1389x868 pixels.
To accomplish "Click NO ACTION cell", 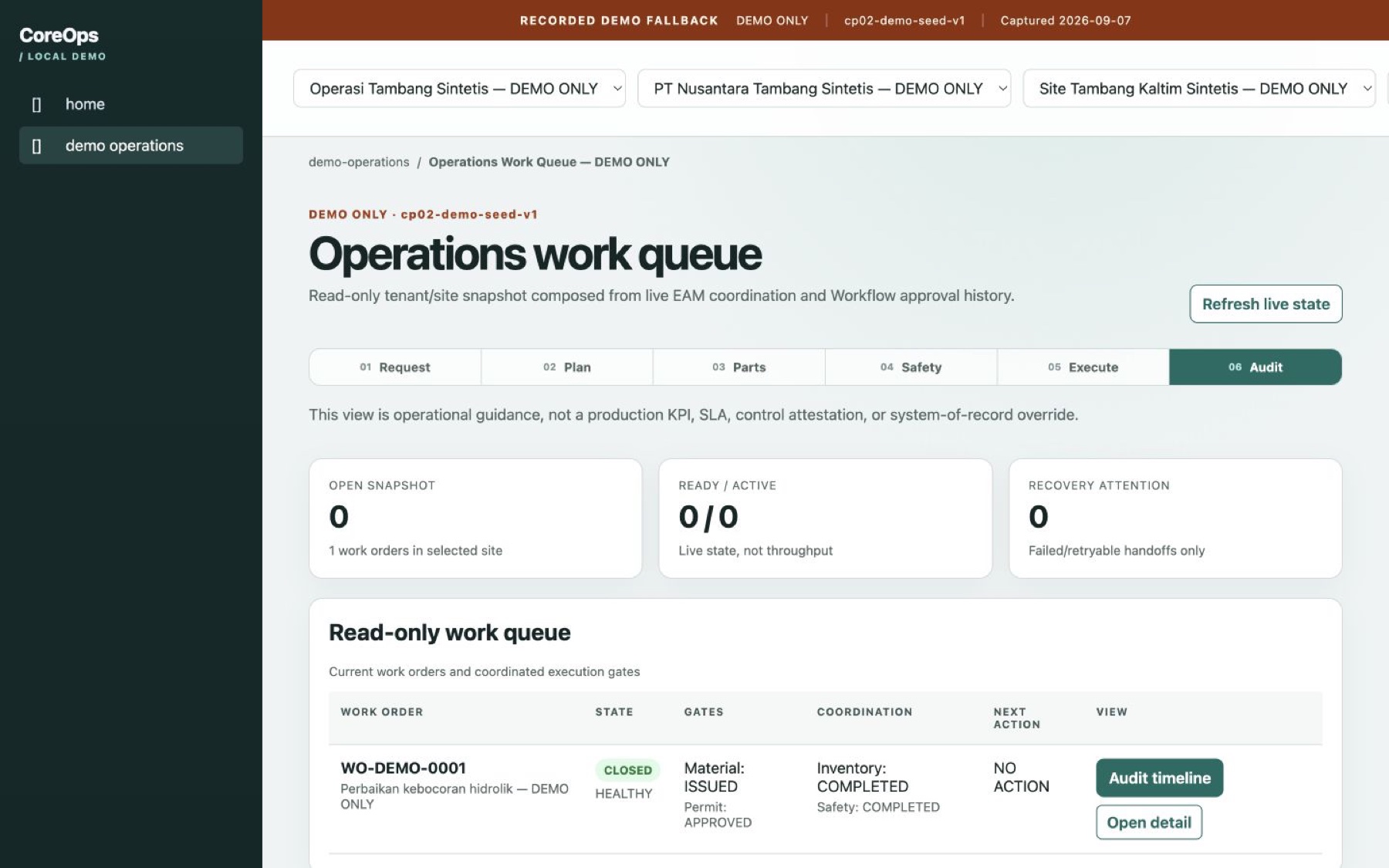I will tap(1021, 778).
